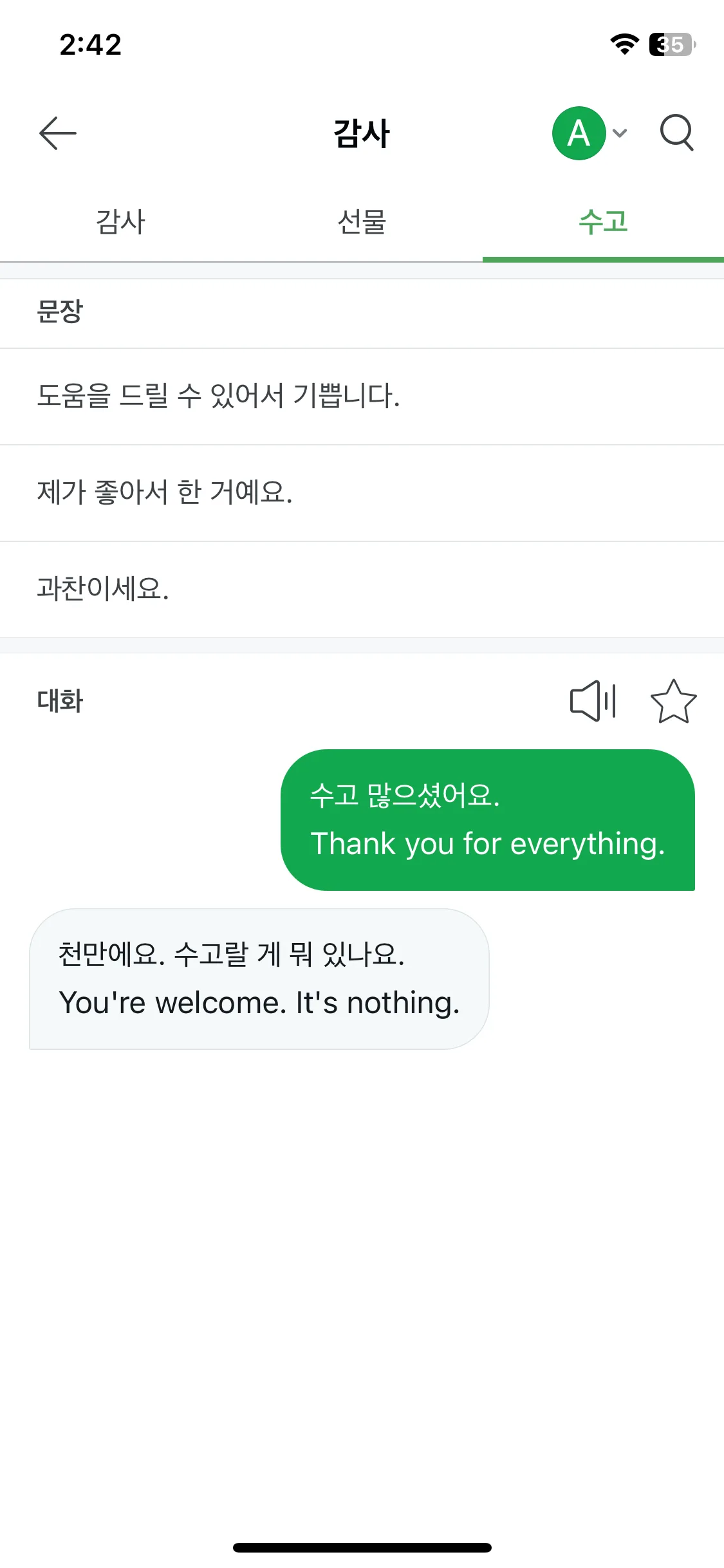Tap the green Thank you for everything bubble
724x1568 pixels.
pyautogui.click(x=488, y=820)
